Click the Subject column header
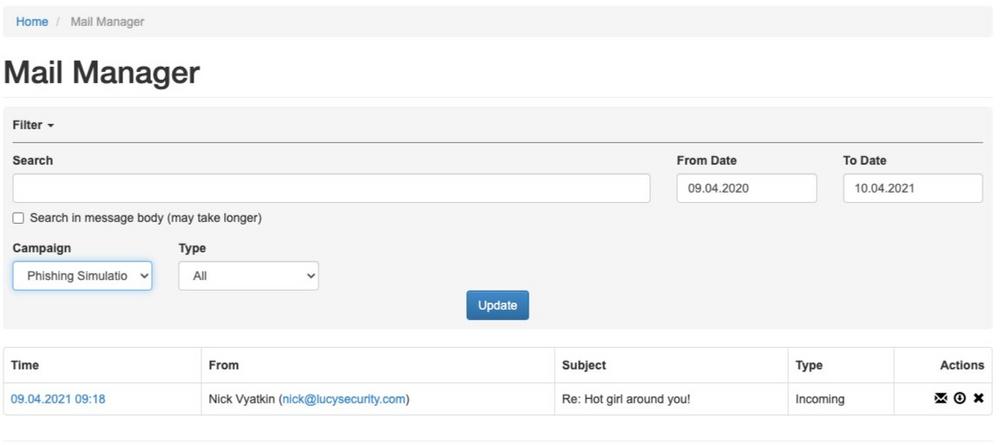 584,365
